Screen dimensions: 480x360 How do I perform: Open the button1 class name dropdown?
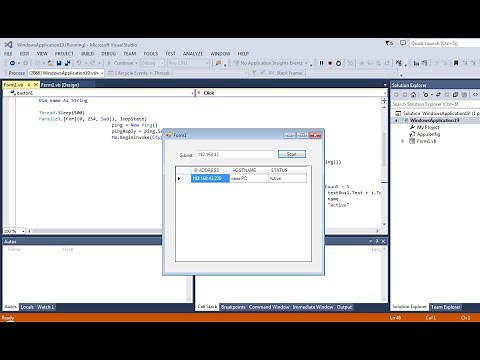pyautogui.click(x=192, y=93)
